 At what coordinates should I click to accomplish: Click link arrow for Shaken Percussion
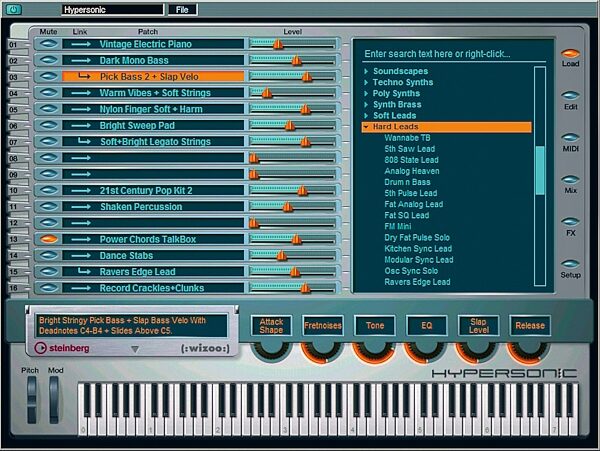81,207
